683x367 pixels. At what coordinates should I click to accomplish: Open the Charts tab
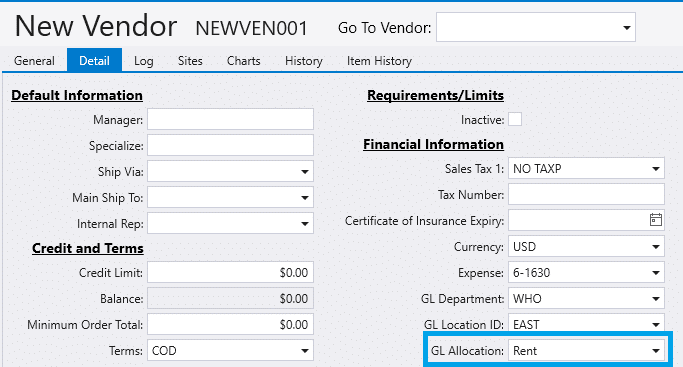(x=243, y=61)
